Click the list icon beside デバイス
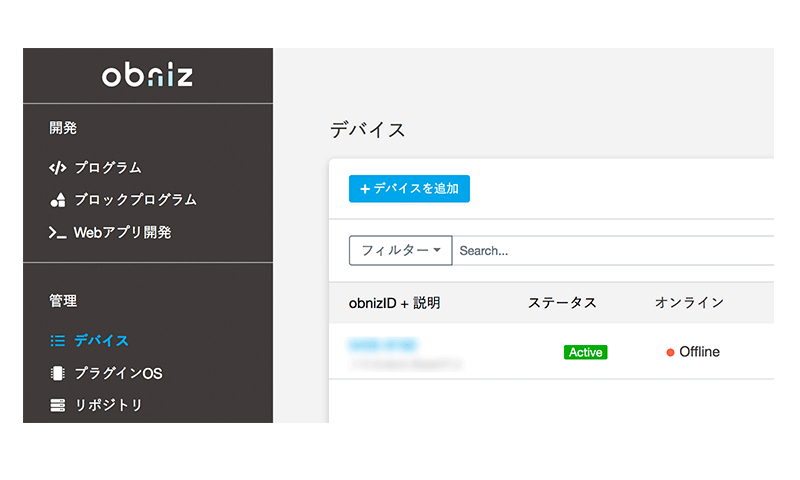Viewport: 800px width, 480px height. [x=58, y=341]
